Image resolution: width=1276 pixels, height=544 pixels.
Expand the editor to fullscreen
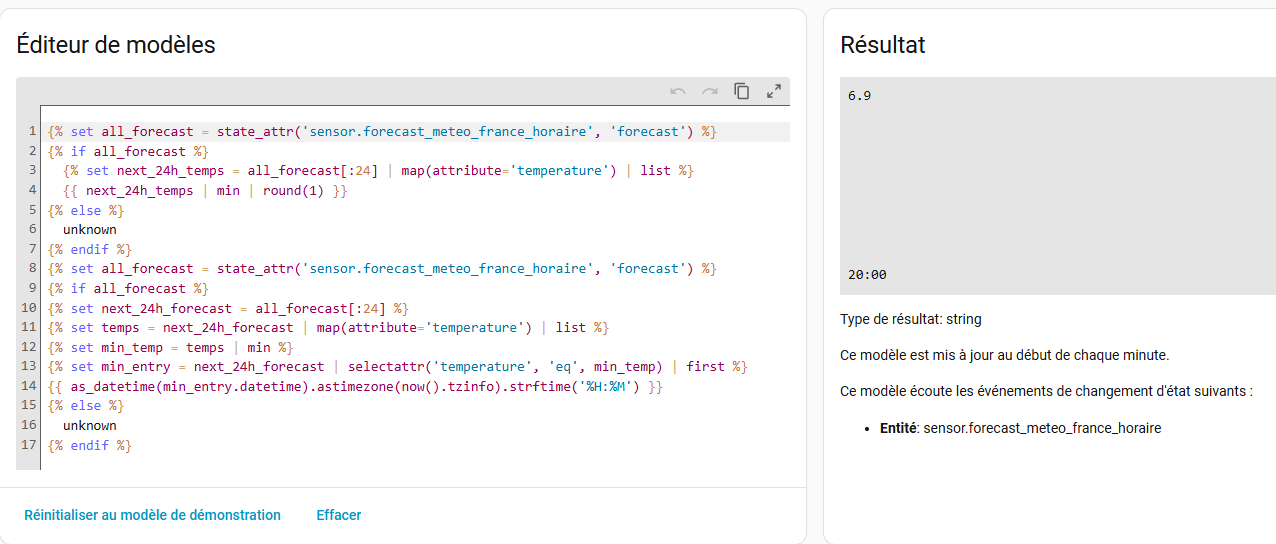pyautogui.click(x=773, y=91)
